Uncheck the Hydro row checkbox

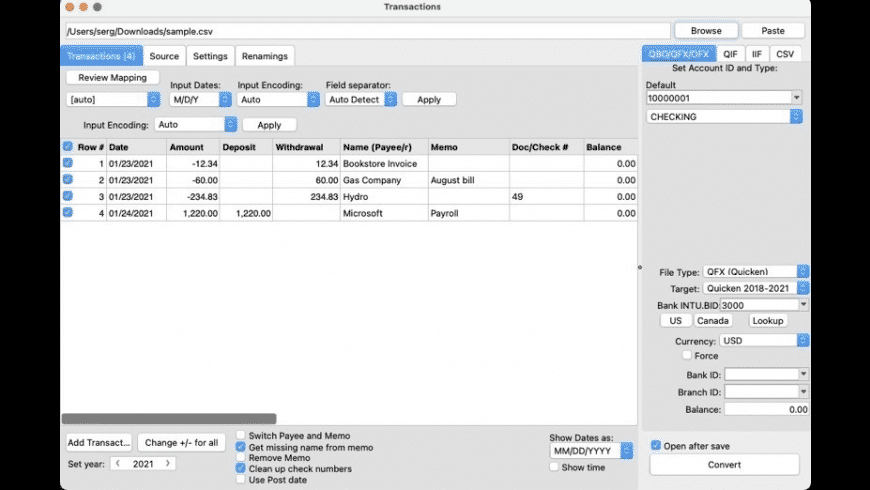pos(68,196)
